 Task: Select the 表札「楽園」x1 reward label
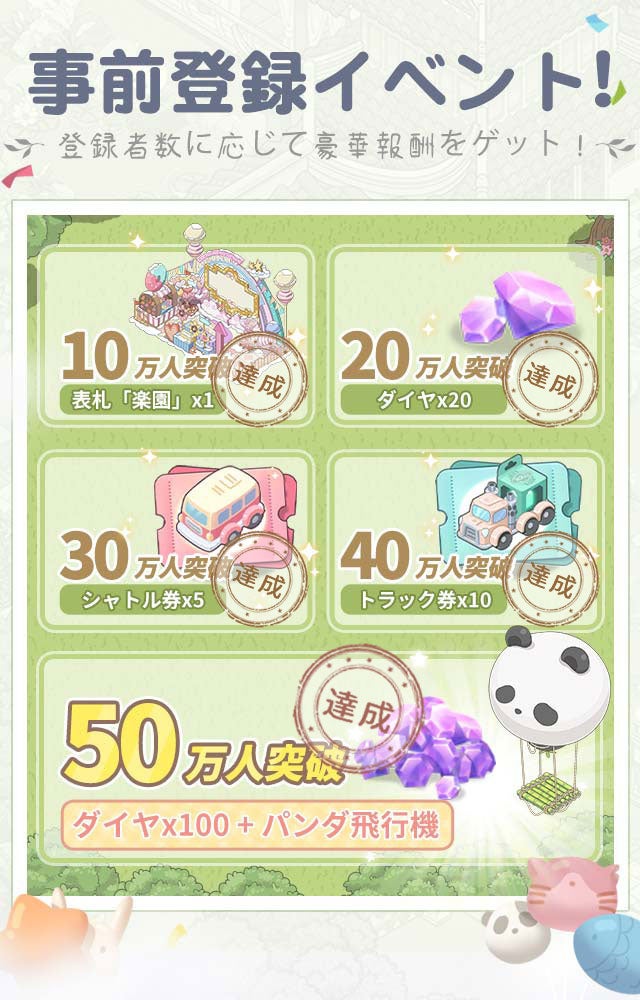[143, 400]
